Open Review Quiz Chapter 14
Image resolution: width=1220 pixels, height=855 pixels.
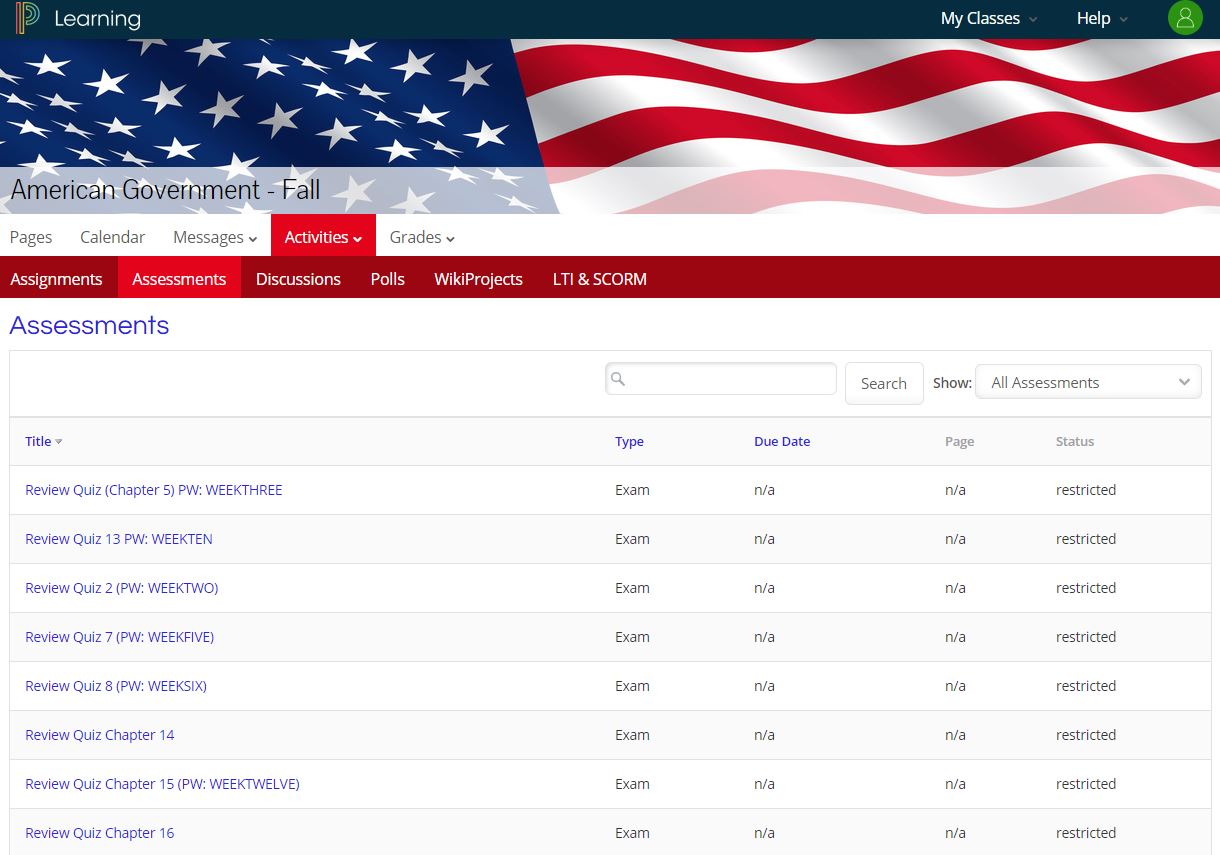coord(100,735)
